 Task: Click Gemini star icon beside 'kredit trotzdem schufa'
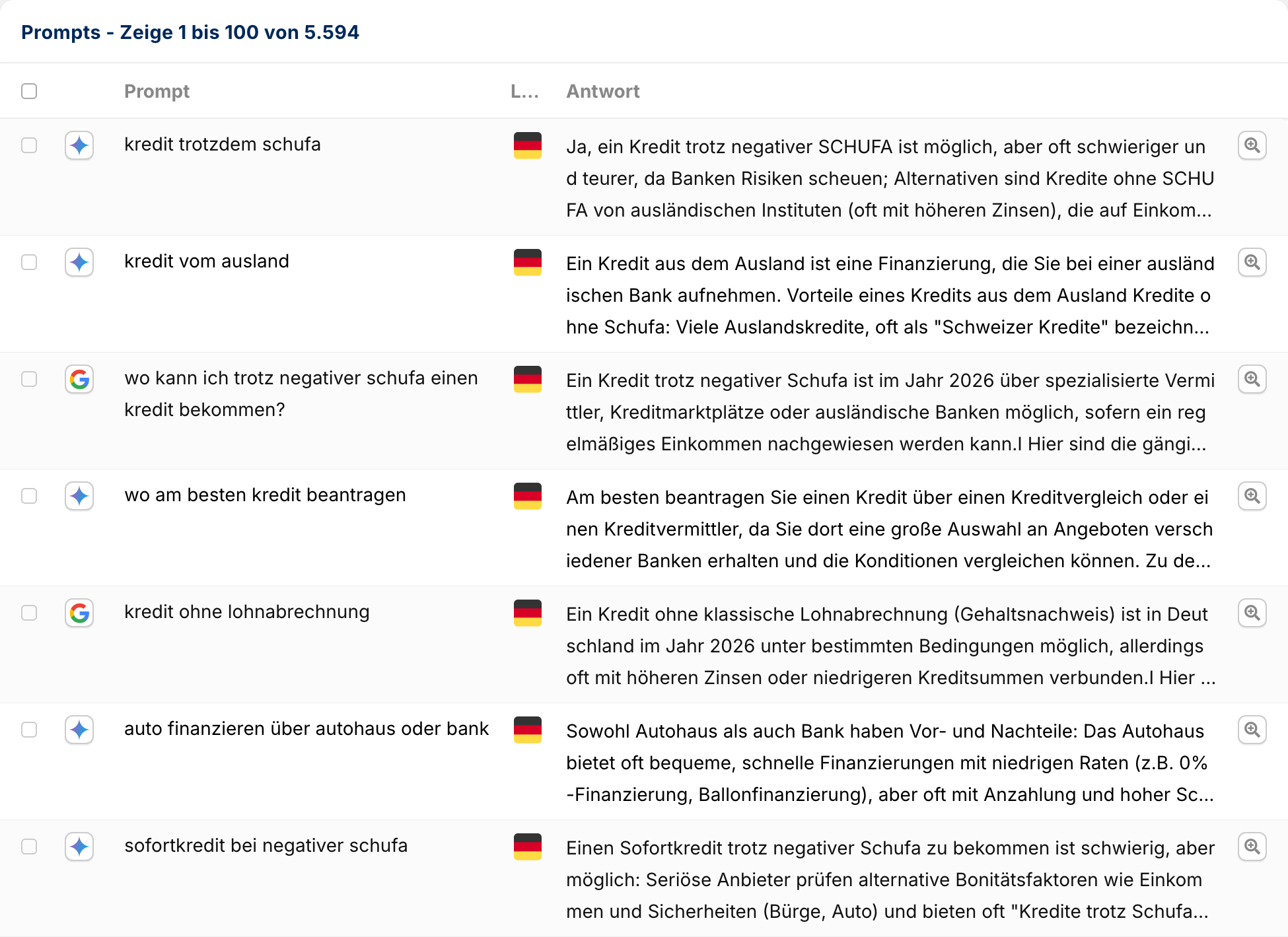pos(79,145)
